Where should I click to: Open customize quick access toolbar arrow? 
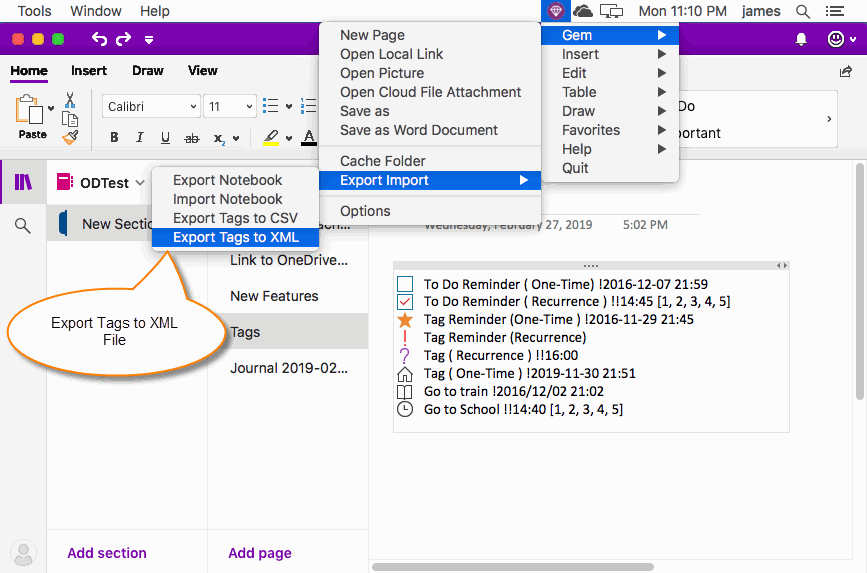click(149, 39)
